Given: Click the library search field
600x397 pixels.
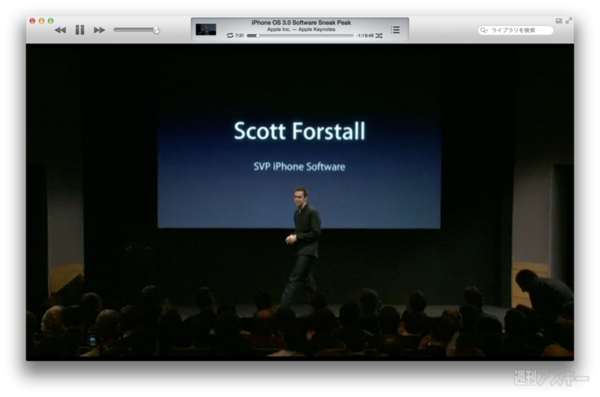Looking at the screenshot, I should coord(515,30).
